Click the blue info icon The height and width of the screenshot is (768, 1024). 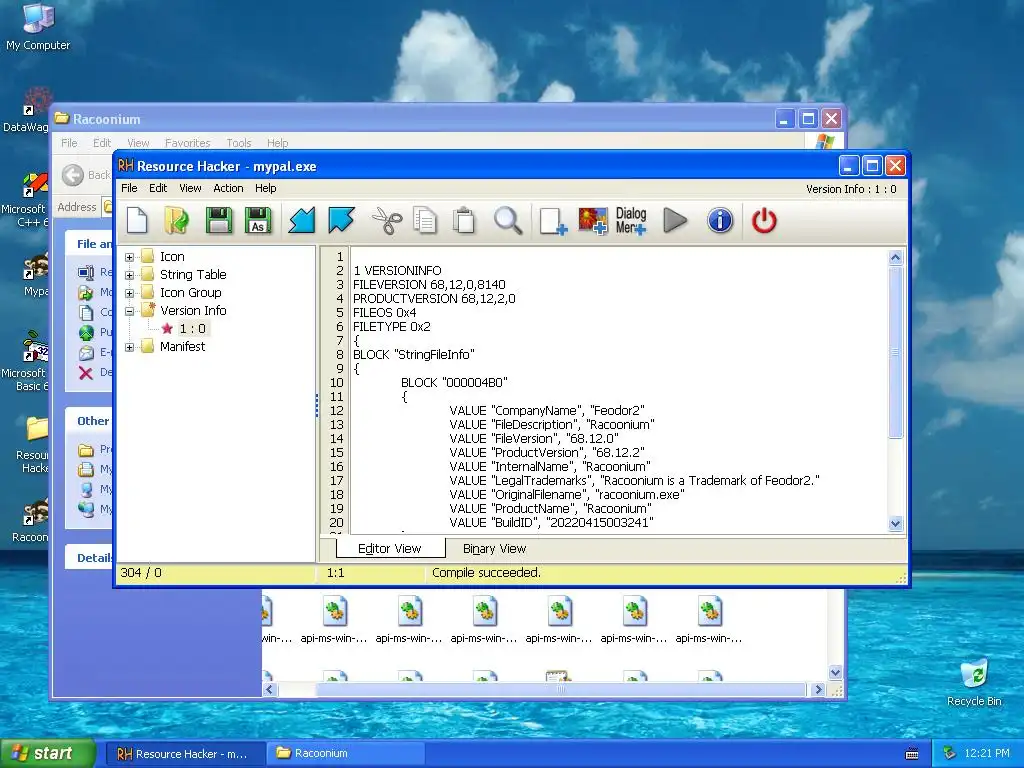(720, 220)
